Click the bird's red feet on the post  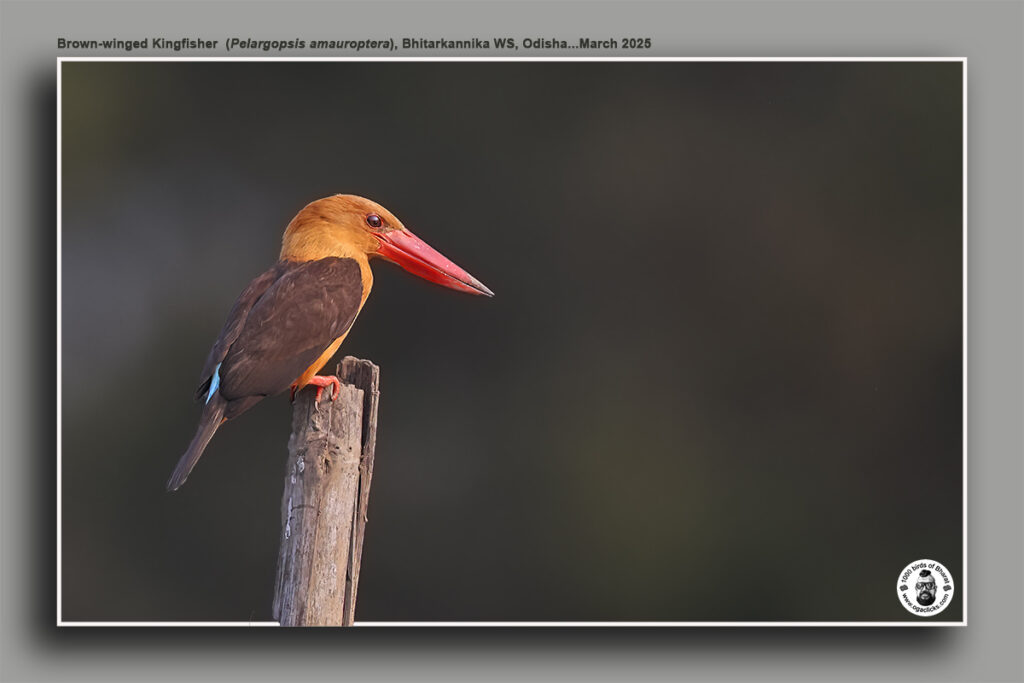tap(321, 385)
